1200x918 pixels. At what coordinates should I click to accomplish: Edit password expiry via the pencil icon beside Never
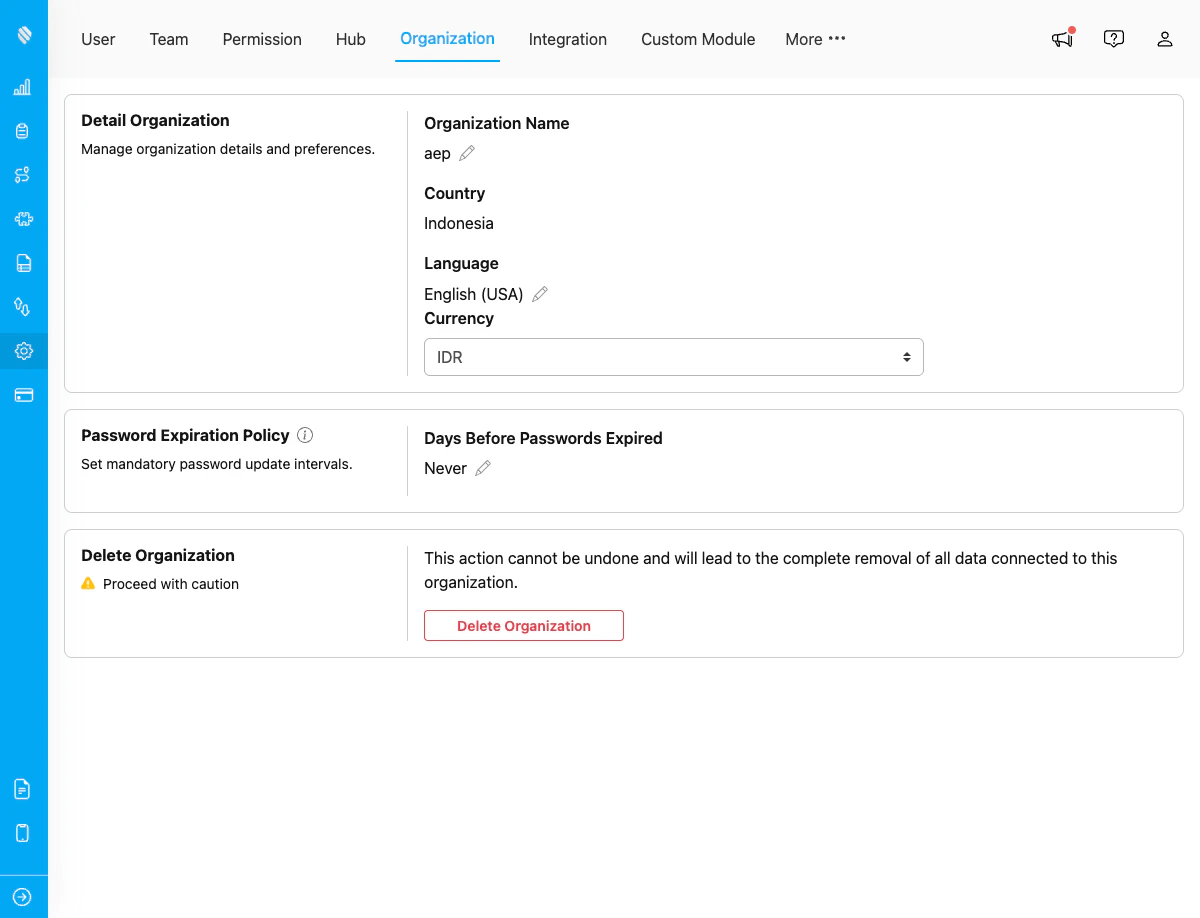point(483,468)
